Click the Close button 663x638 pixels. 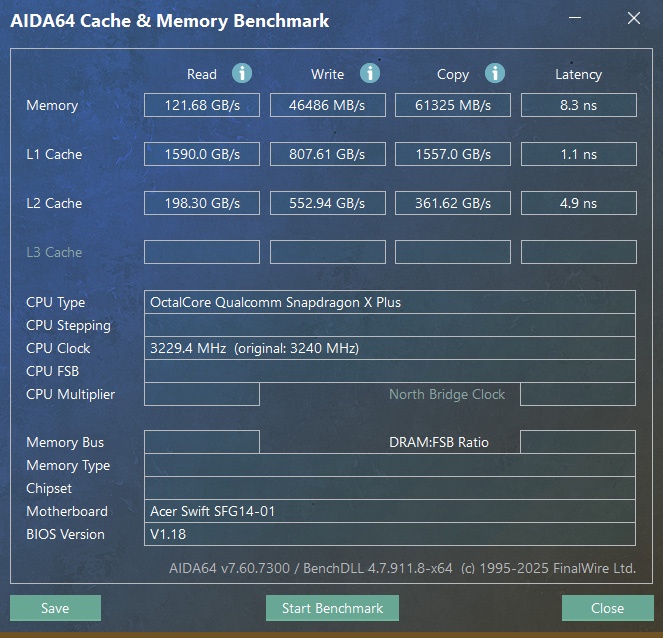click(608, 608)
